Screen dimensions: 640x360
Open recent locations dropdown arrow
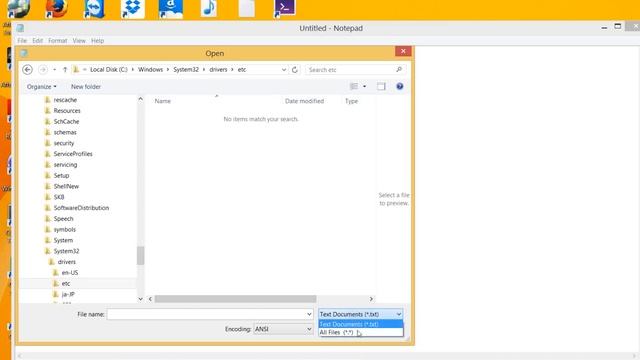55,70
